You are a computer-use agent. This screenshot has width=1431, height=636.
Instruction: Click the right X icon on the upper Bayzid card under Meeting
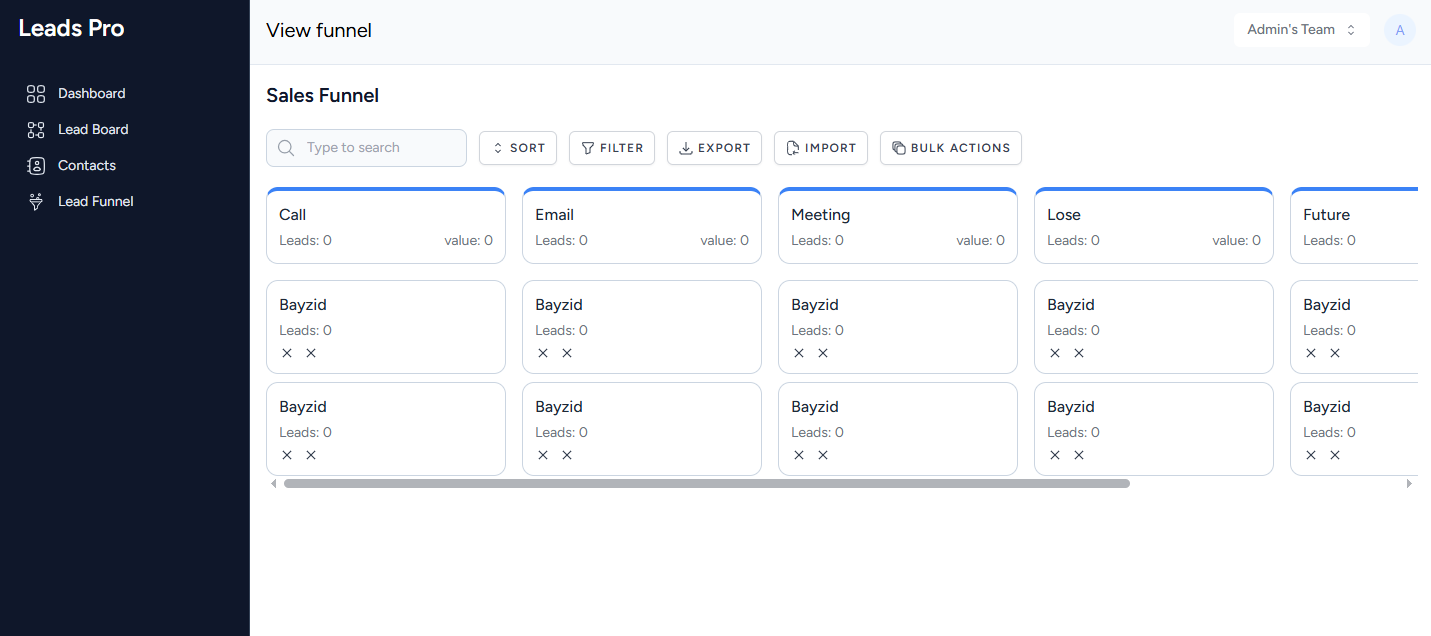[823, 353]
